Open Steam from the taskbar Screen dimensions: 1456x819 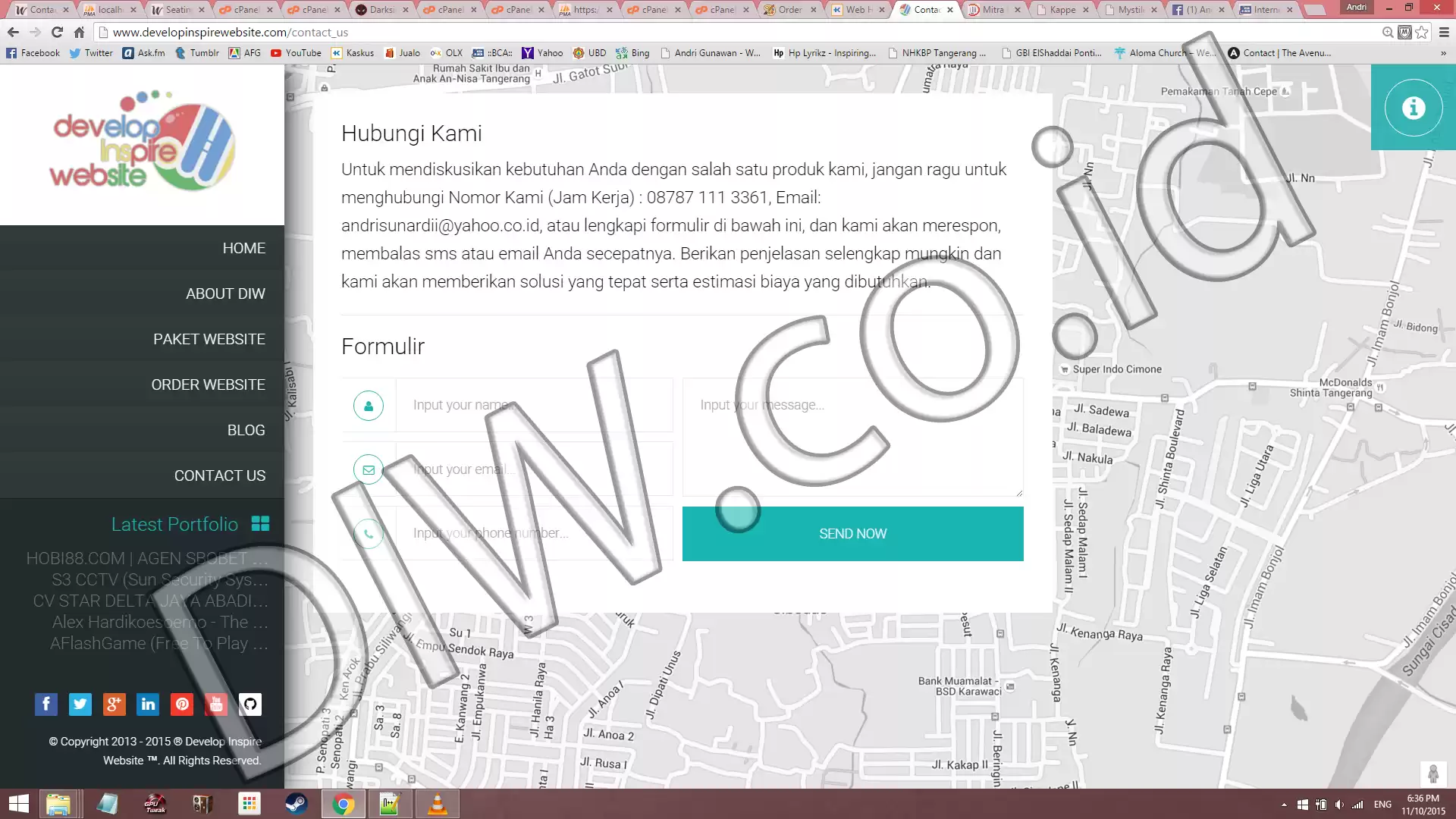click(297, 804)
